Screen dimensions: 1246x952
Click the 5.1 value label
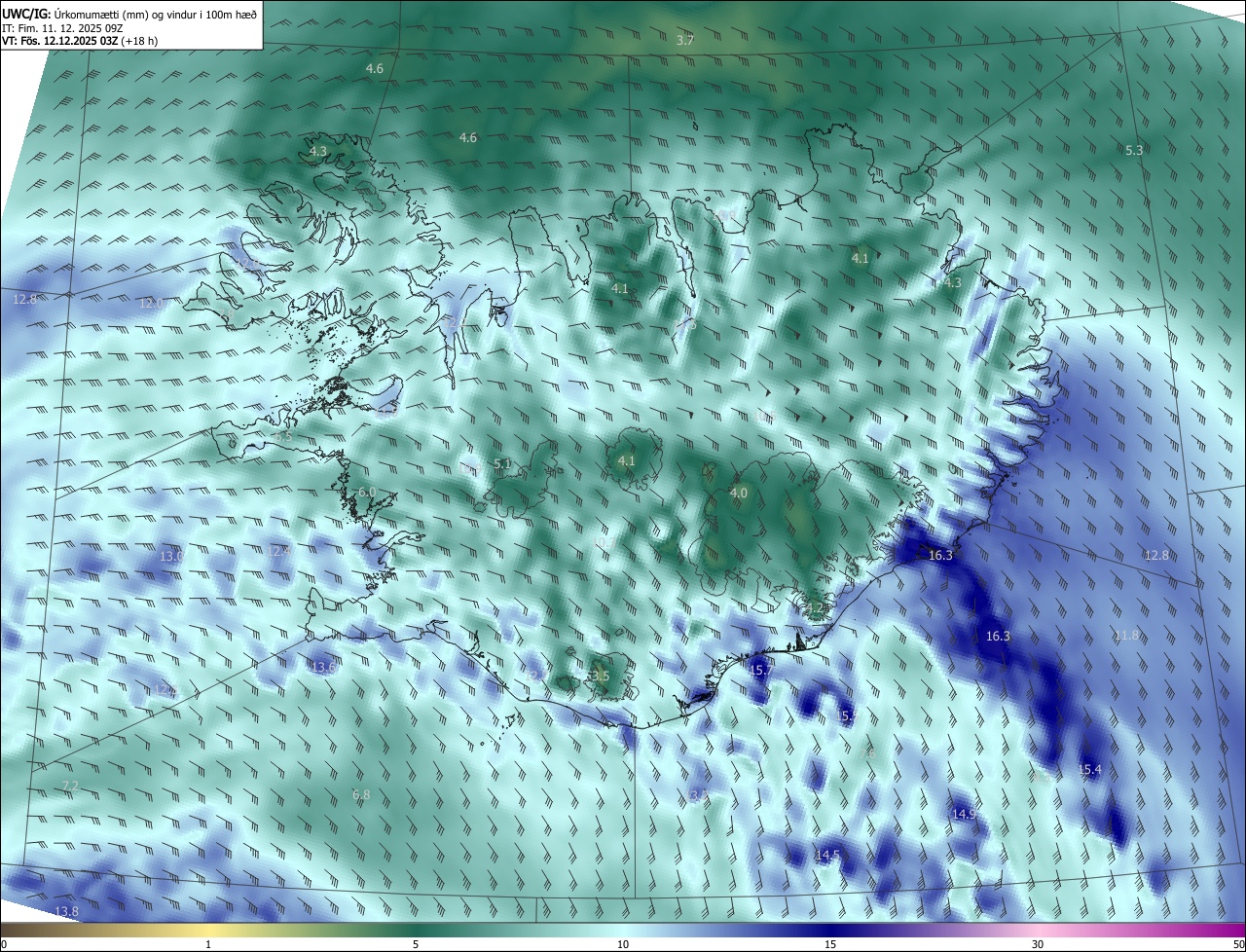(502, 464)
